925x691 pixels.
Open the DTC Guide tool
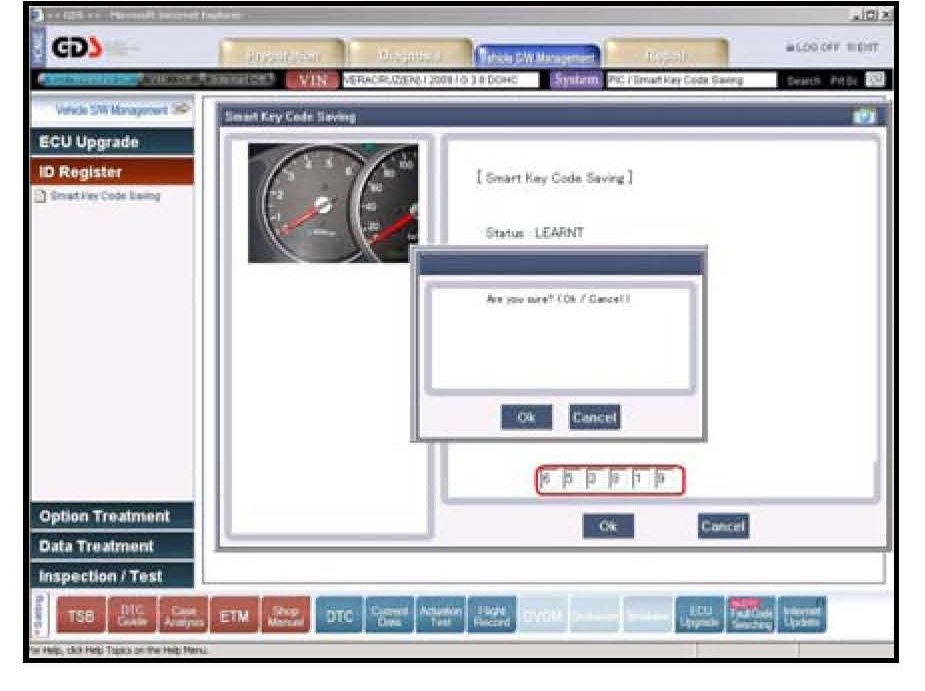[x=132, y=617]
